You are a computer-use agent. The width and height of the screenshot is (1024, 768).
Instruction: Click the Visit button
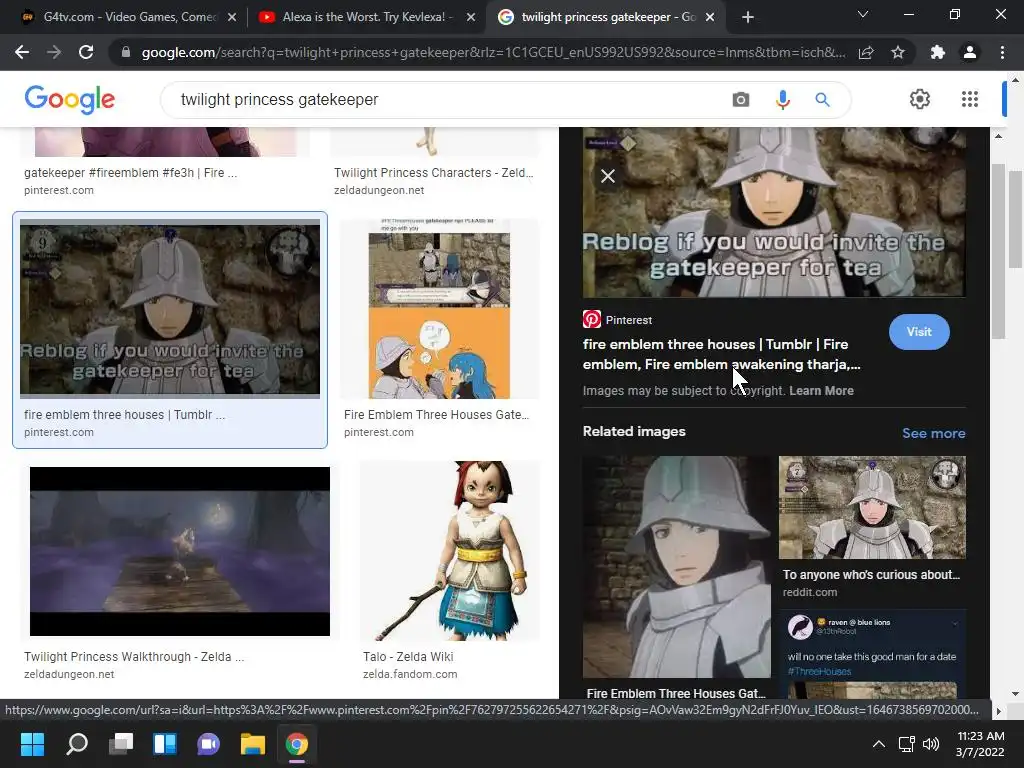click(919, 332)
